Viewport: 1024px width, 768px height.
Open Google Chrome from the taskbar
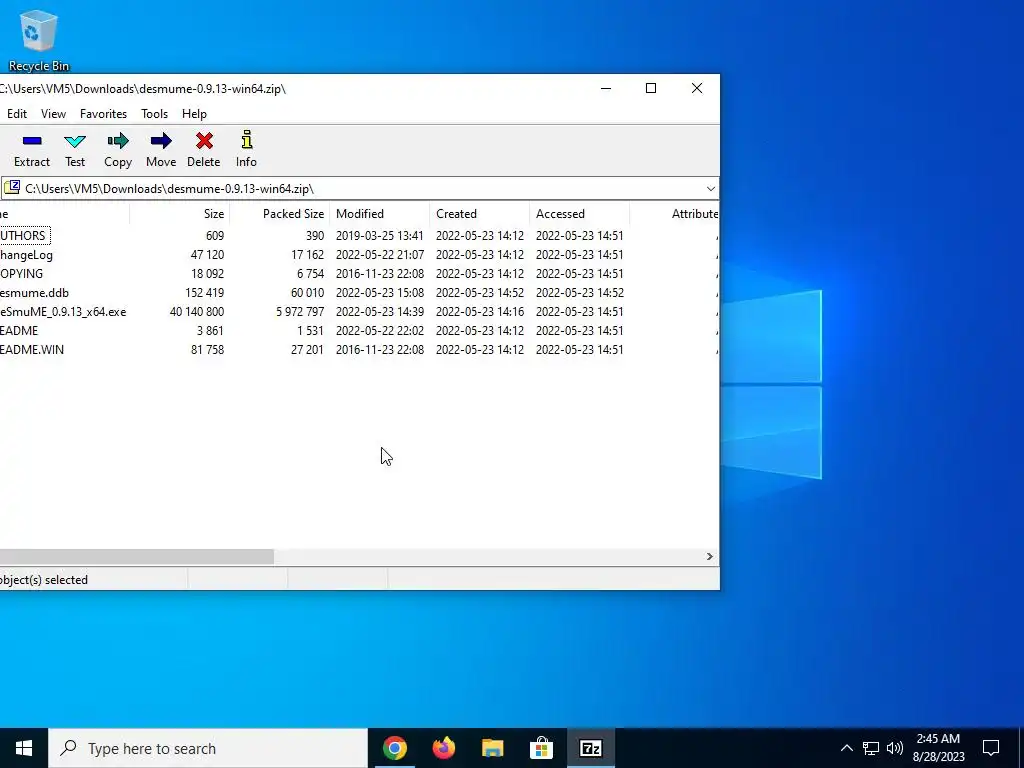pos(394,748)
